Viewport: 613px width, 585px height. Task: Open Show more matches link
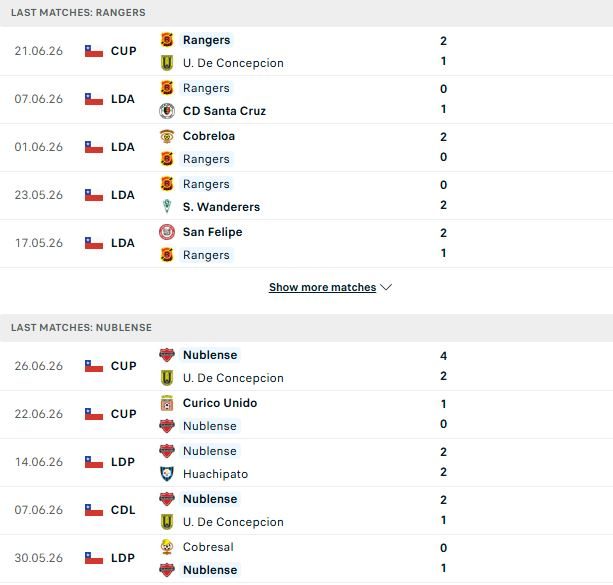323,287
